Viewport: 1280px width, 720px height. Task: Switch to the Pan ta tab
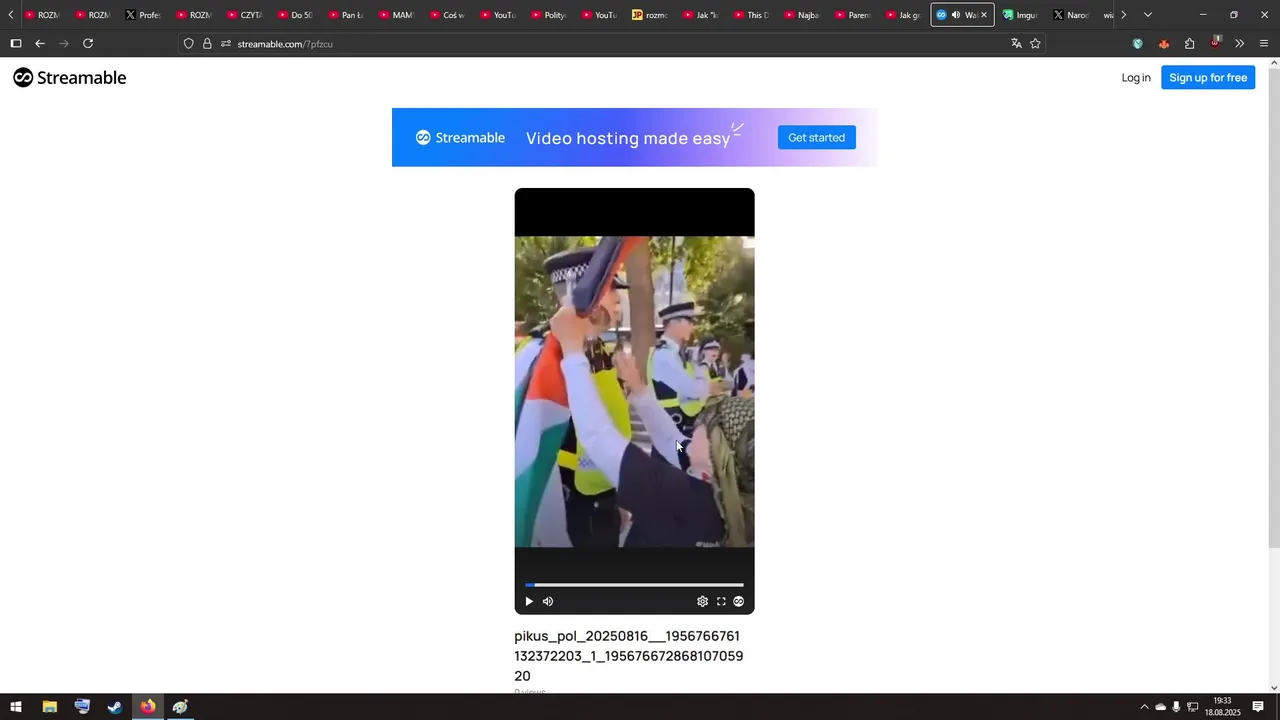(x=347, y=15)
